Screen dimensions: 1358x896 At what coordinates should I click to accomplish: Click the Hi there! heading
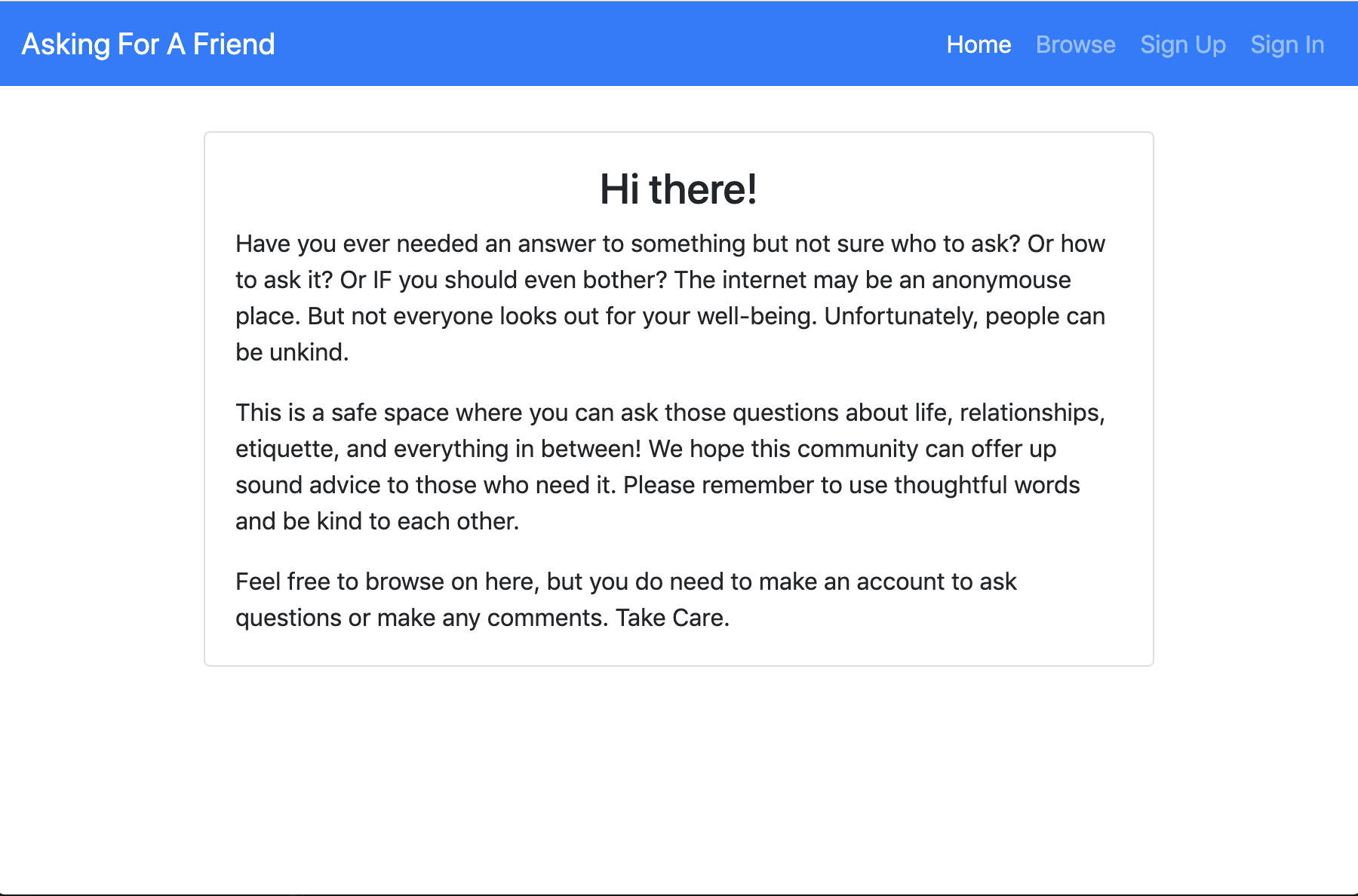(678, 190)
